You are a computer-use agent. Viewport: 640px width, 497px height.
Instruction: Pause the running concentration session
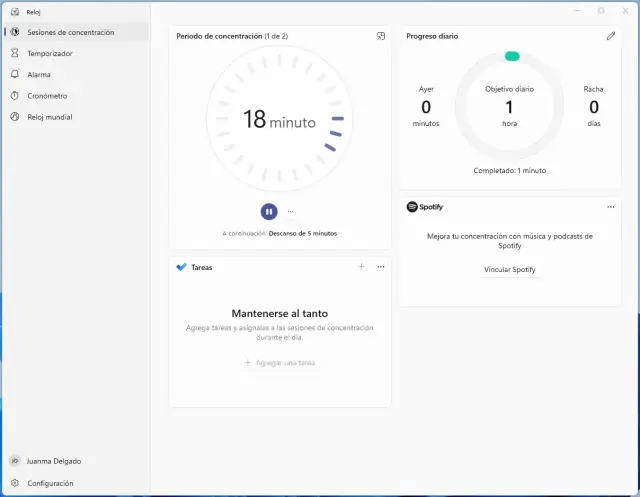tap(269, 211)
